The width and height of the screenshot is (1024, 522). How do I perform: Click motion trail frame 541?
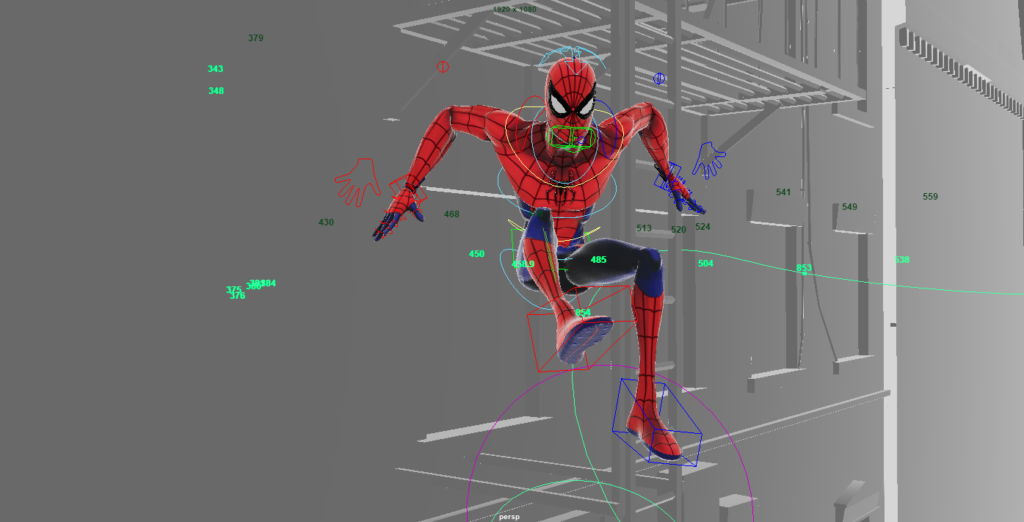[x=783, y=192]
